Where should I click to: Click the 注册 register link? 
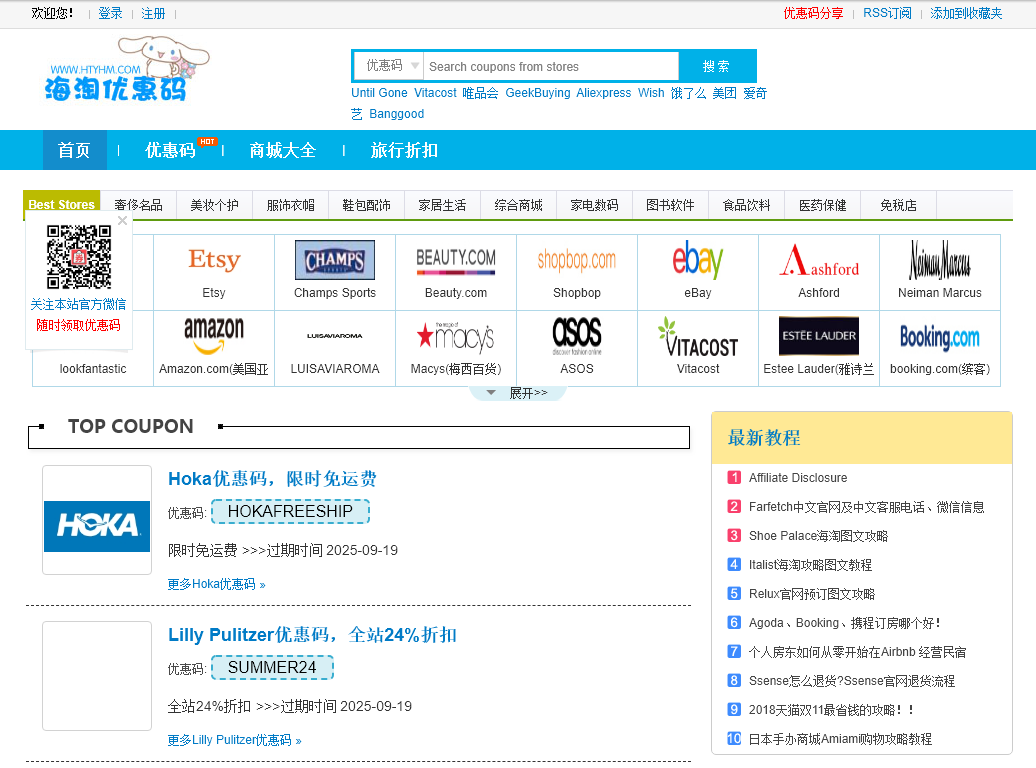click(x=153, y=13)
